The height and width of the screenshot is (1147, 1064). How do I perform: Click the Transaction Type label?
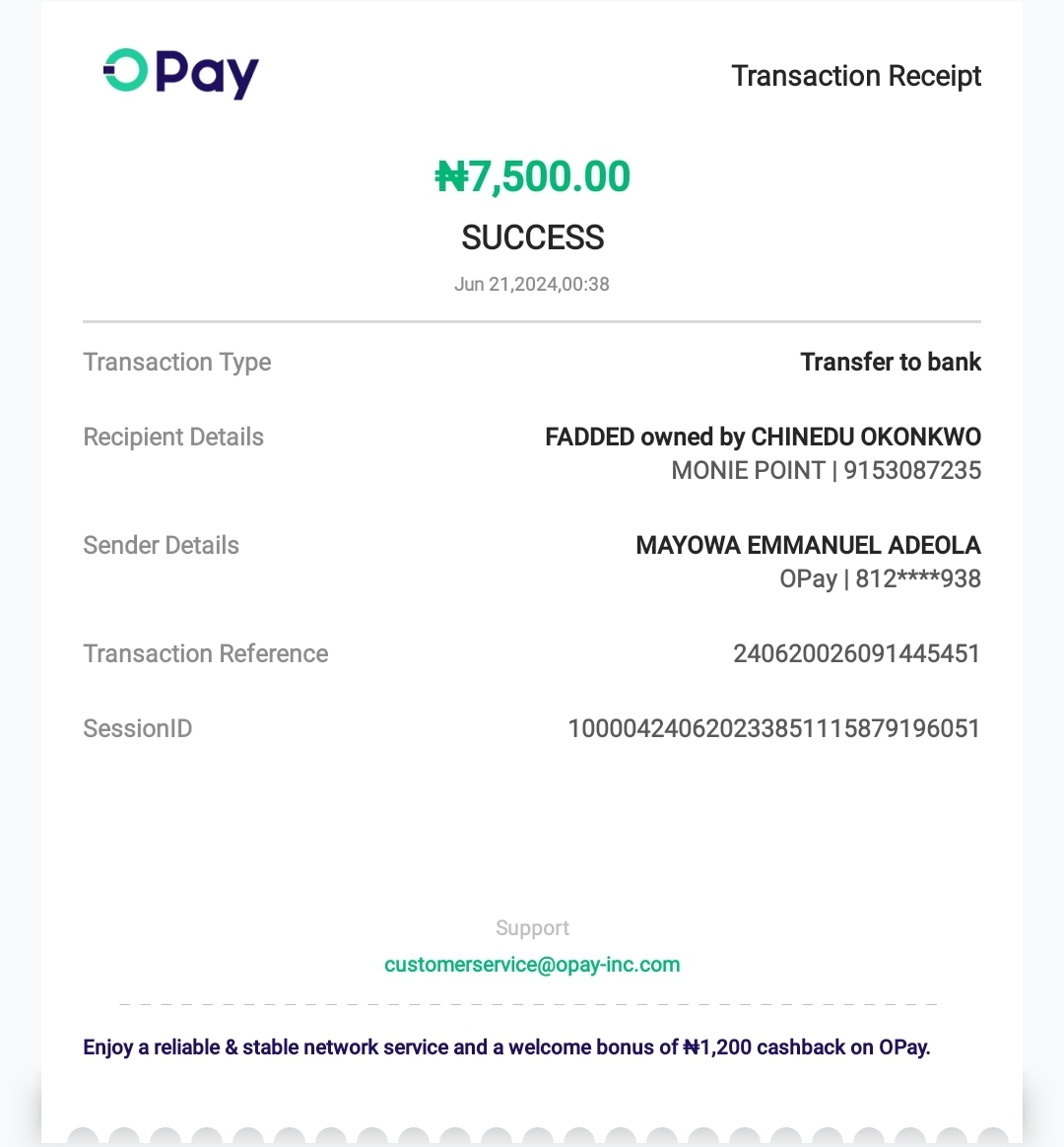pyautogui.click(x=177, y=363)
